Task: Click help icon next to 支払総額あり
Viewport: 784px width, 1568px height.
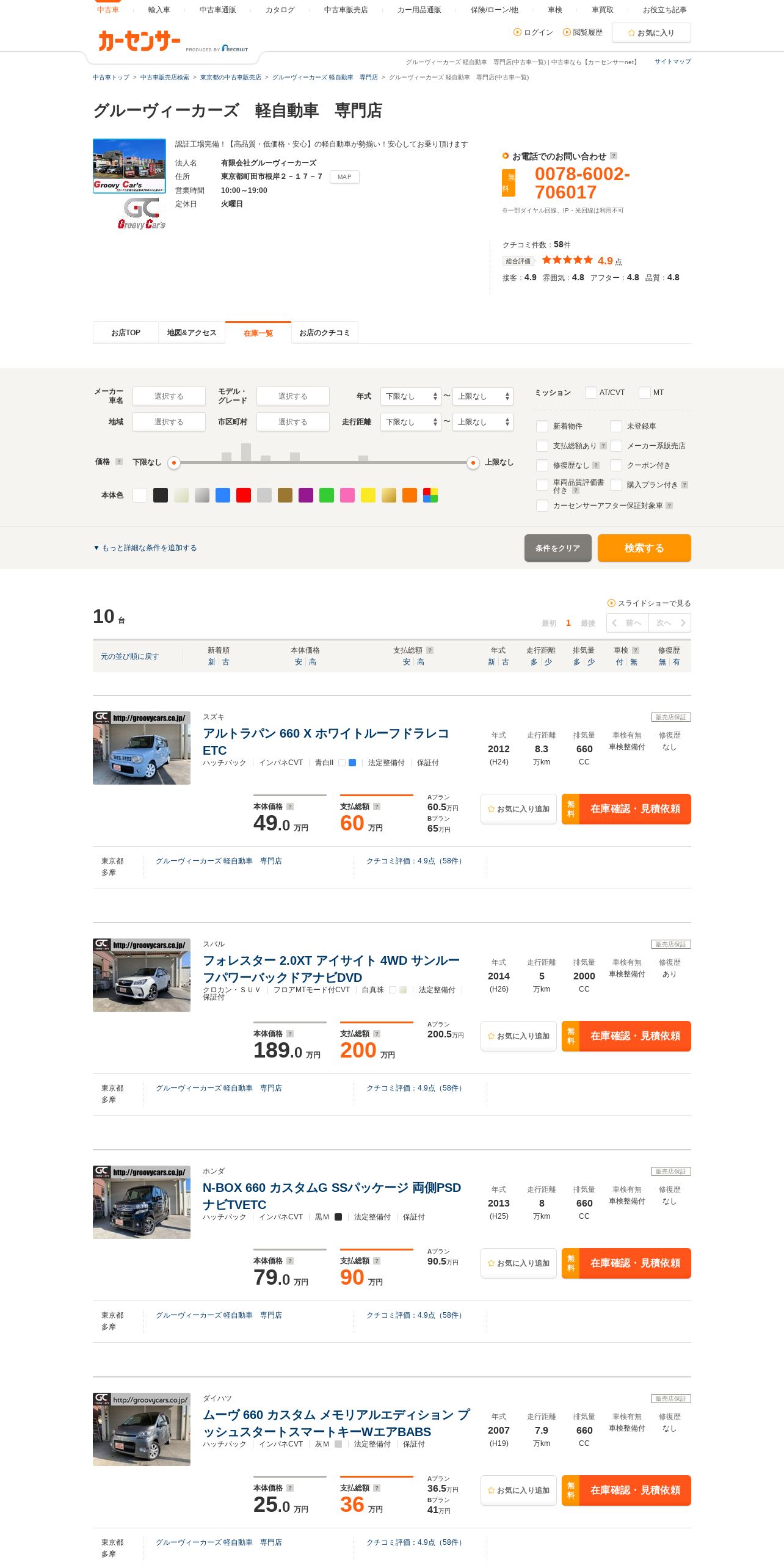Action: pos(603,446)
